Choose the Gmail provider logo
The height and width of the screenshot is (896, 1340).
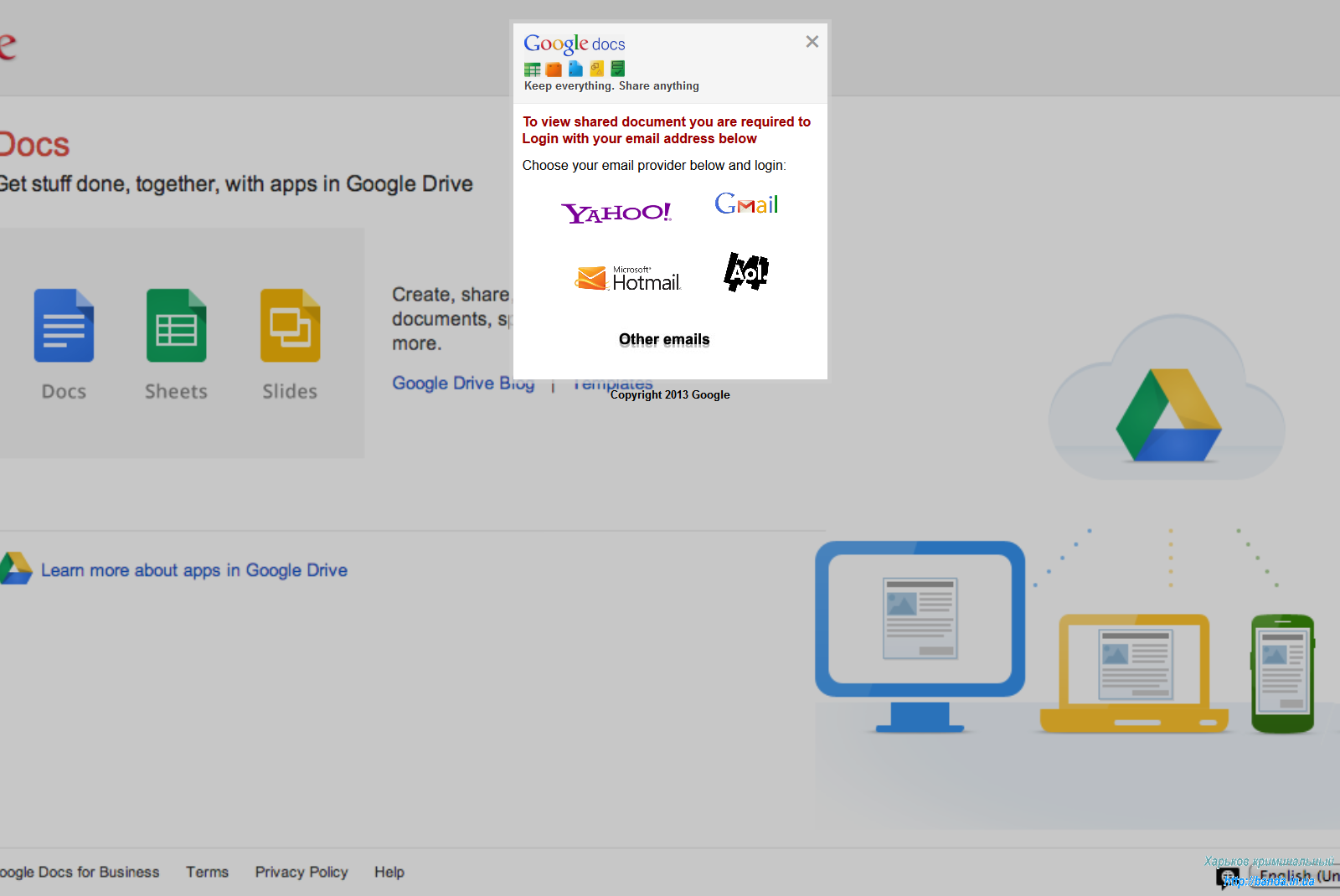click(x=746, y=203)
